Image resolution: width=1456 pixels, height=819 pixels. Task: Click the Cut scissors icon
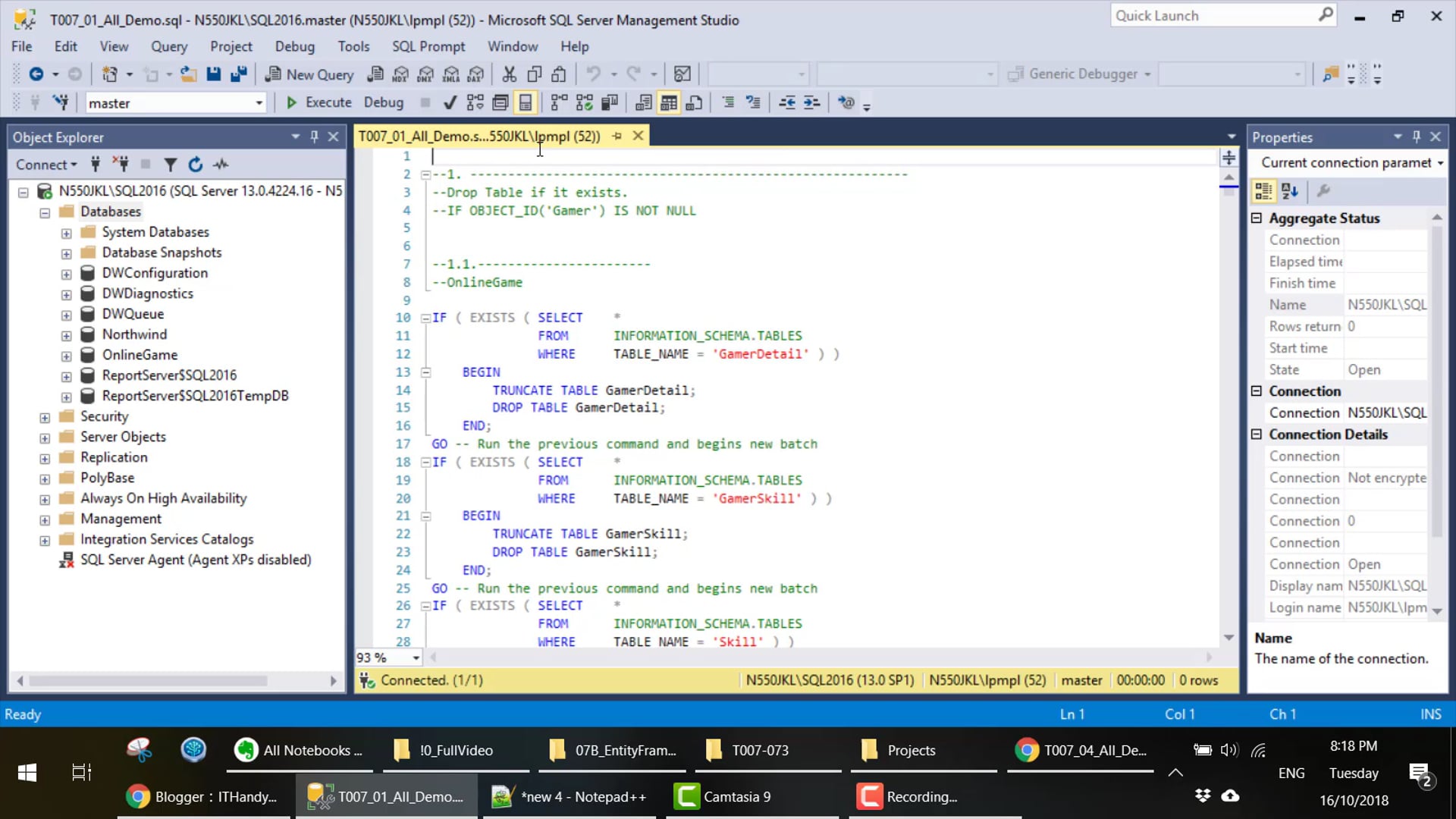pos(509,74)
